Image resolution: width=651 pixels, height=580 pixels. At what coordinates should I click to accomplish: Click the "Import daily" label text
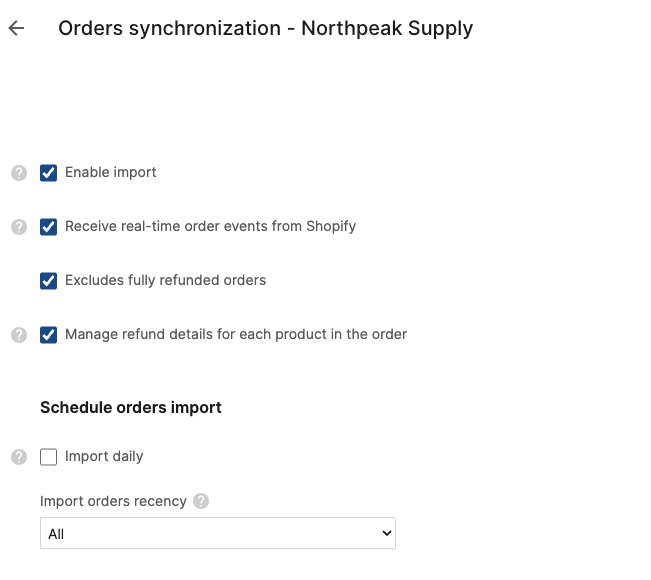tap(104, 457)
